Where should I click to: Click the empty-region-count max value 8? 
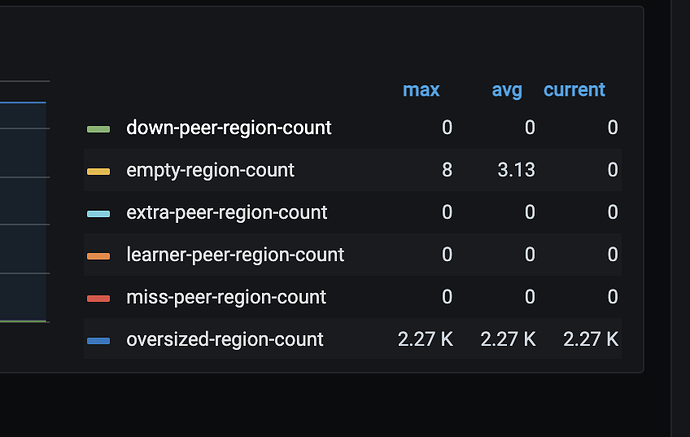(447, 170)
